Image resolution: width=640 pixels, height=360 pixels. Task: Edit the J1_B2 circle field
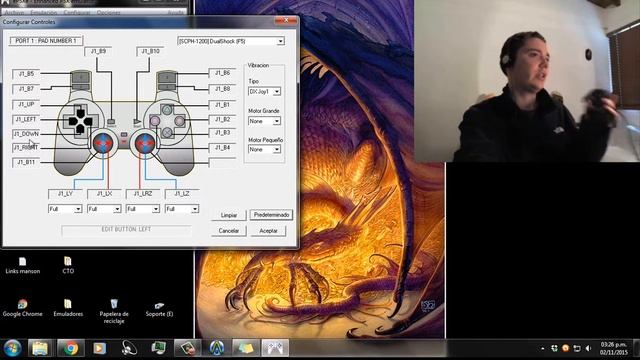coord(222,120)
